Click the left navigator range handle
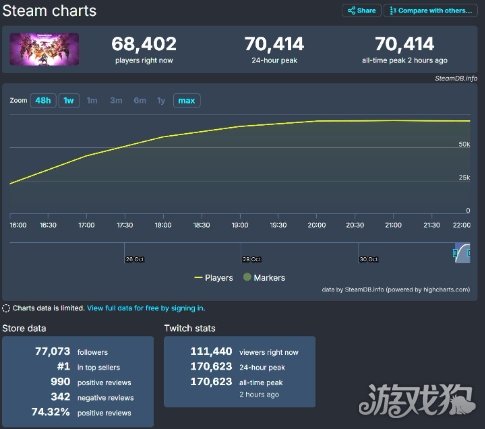Image resolution: width=485 pixels, height=429 pixels. point(455,253)
